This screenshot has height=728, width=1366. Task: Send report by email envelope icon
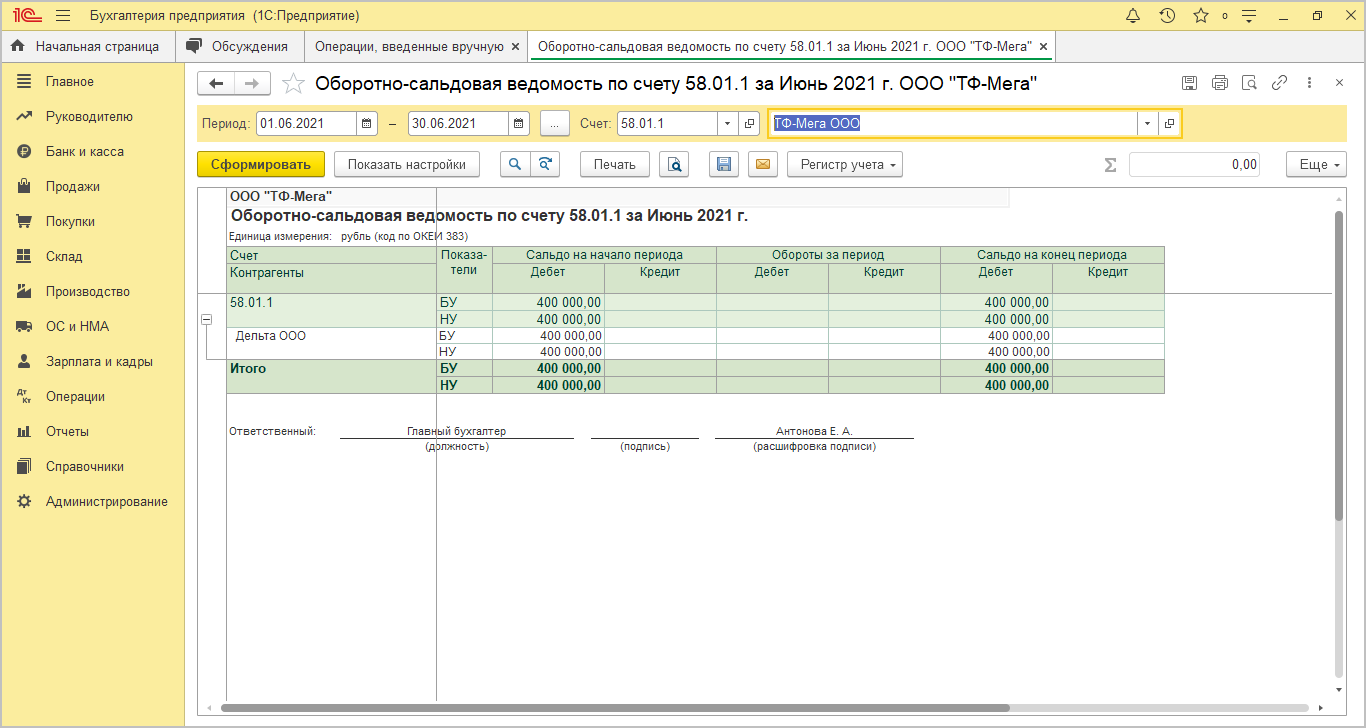[x=763, y=165]
